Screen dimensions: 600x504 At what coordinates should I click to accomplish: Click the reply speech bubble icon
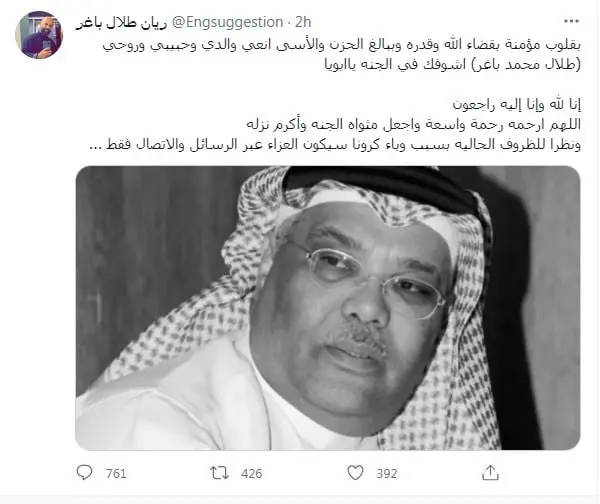pyautogui.click(x=84, y=473)
